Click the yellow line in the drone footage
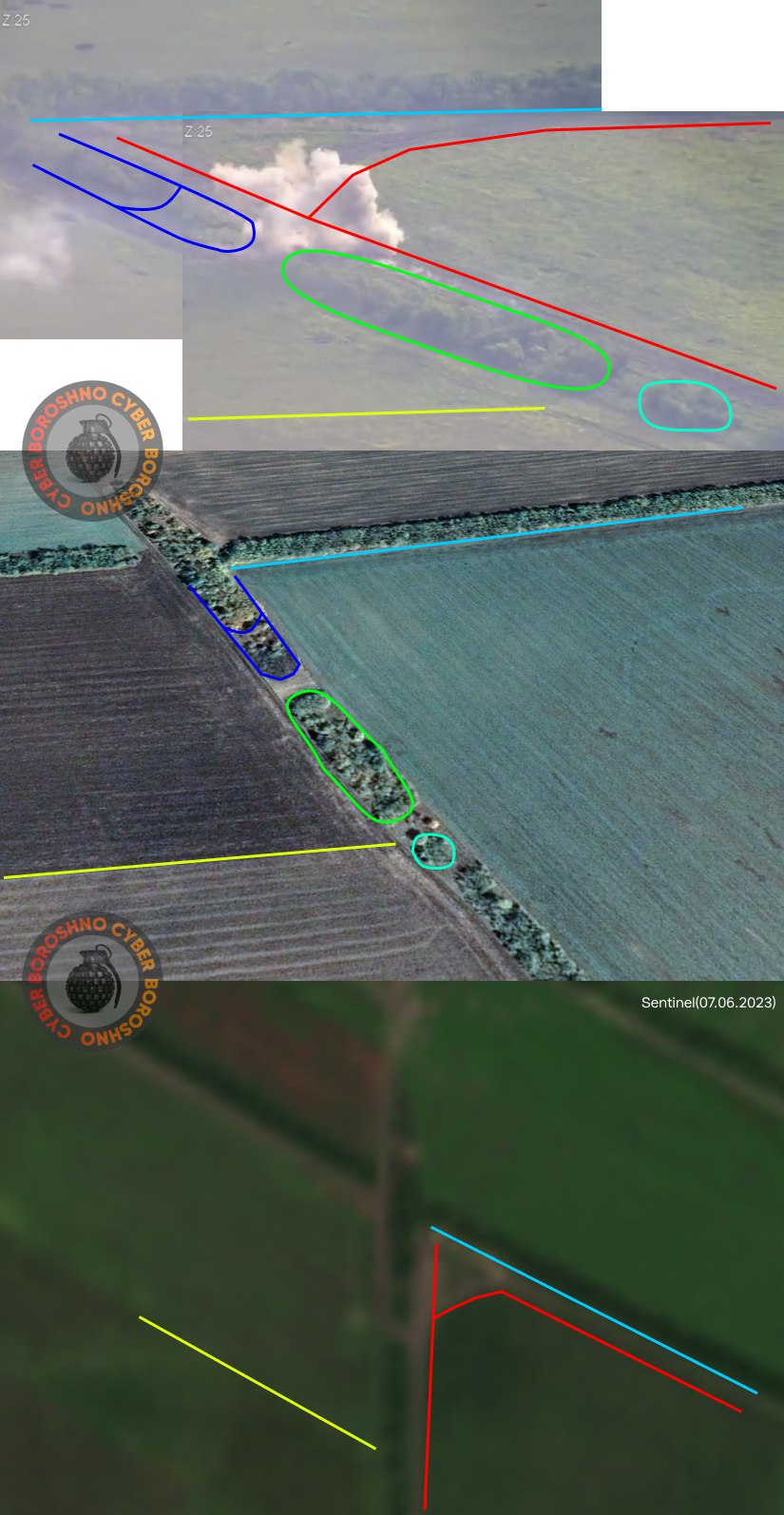Screen dimensions: 784x1515 point(366,413)
